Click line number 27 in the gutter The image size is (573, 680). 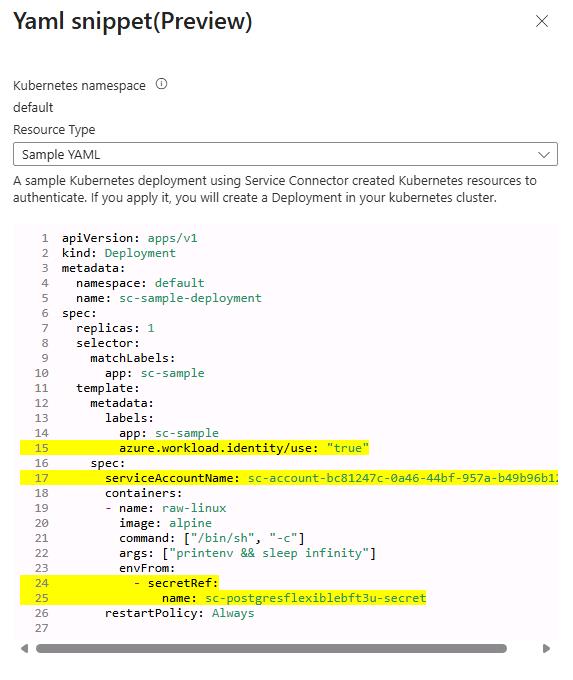42,628
